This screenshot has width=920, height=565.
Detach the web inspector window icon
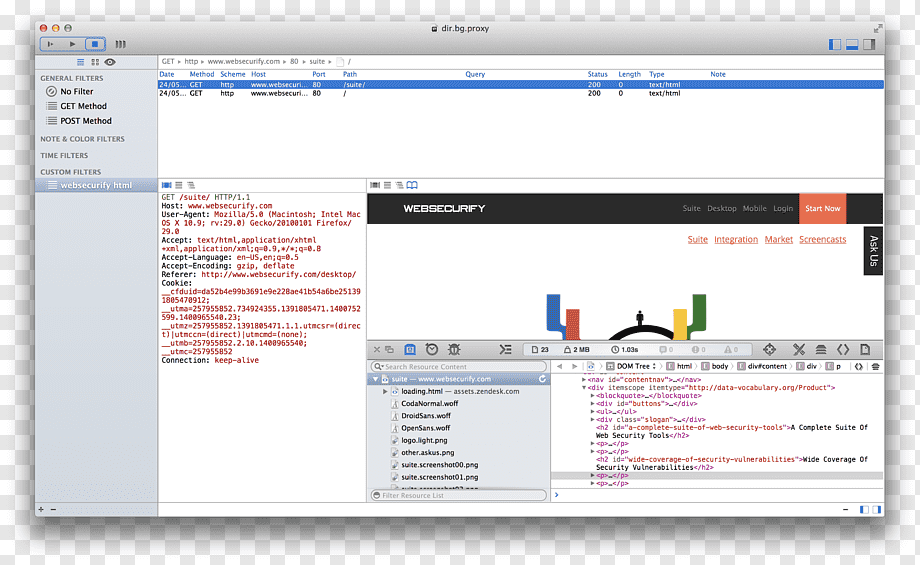[389, 350]
